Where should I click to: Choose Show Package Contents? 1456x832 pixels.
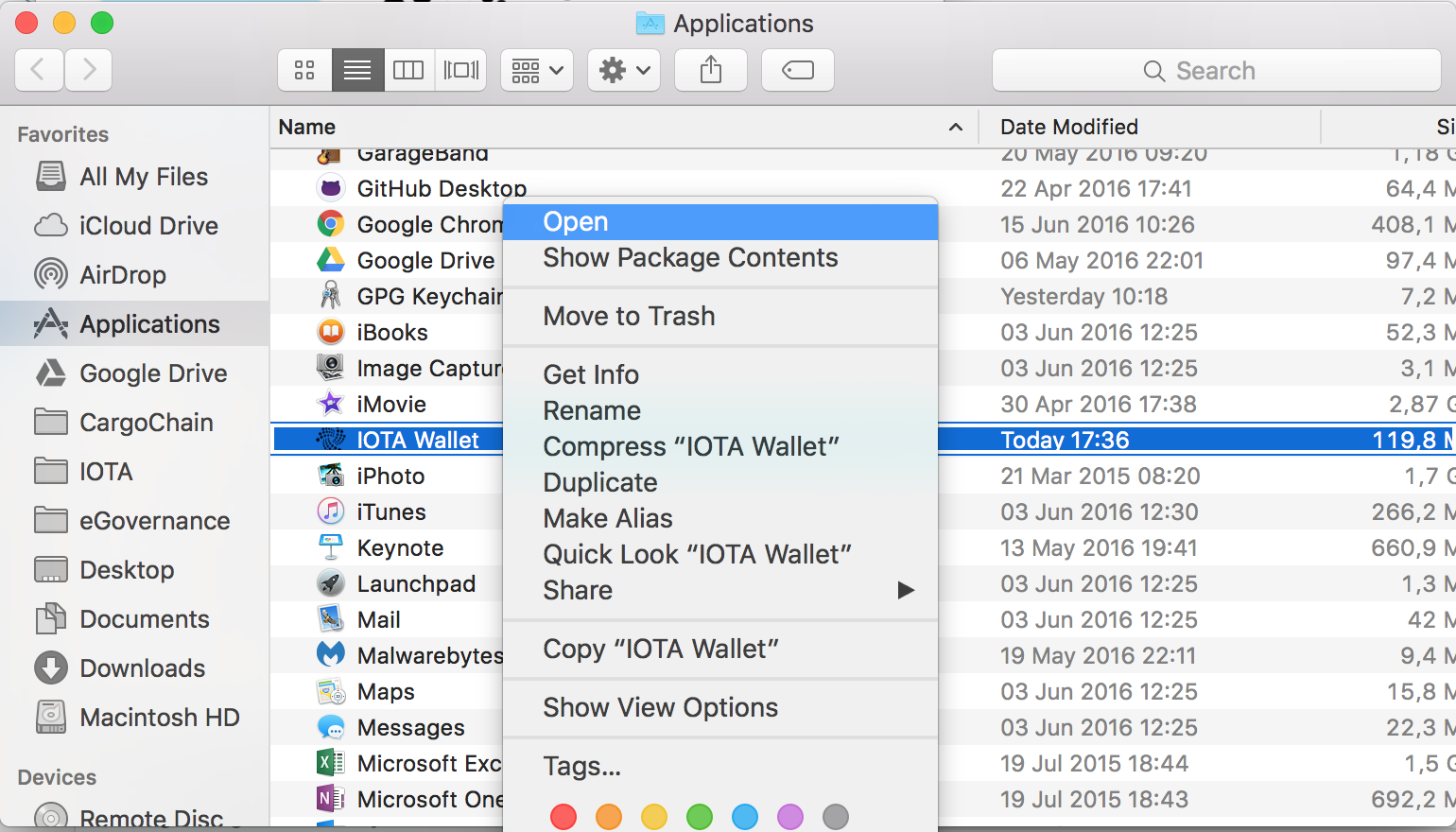click(720, 258)
